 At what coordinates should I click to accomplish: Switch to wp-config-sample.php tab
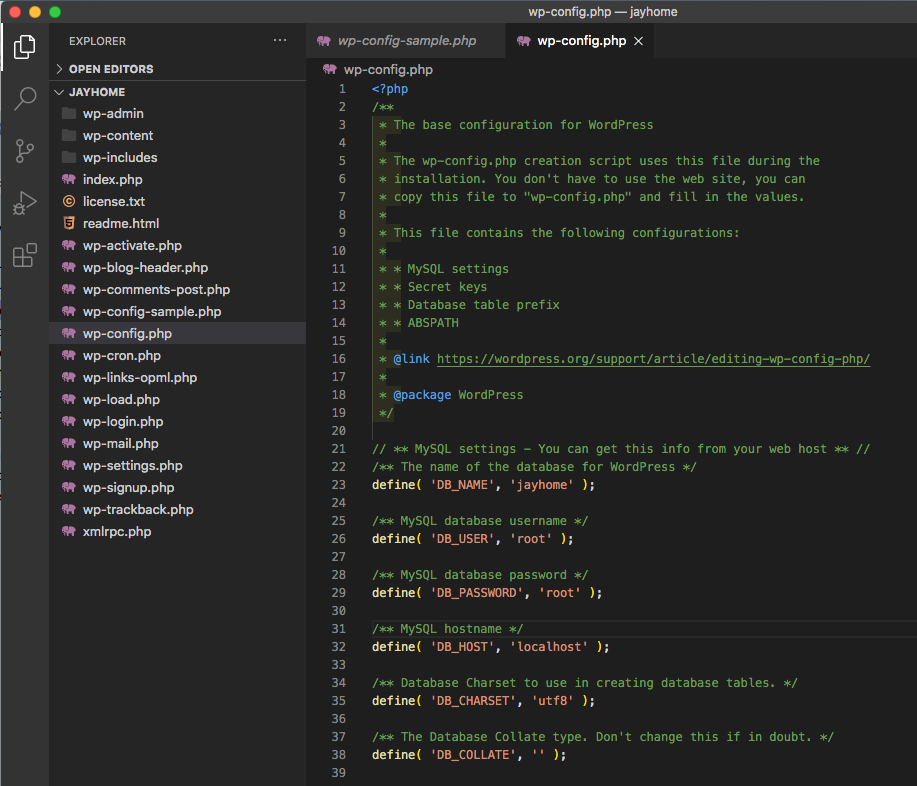(406, 41)
